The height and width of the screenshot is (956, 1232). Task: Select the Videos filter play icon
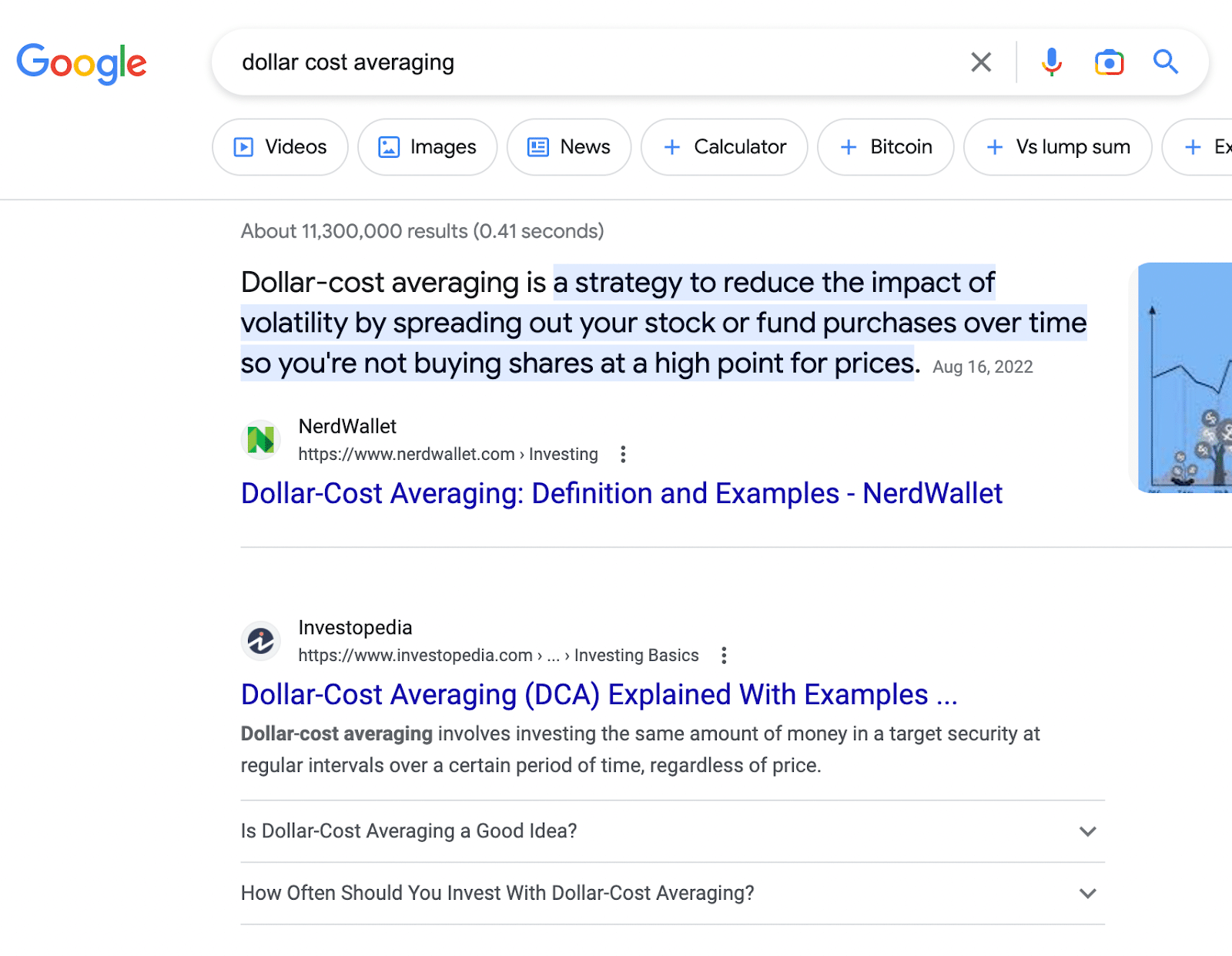[243, 146]
